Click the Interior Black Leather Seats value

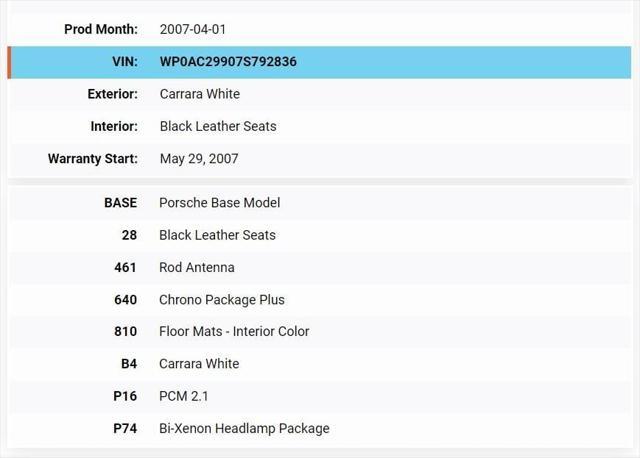tap(218, 126)
